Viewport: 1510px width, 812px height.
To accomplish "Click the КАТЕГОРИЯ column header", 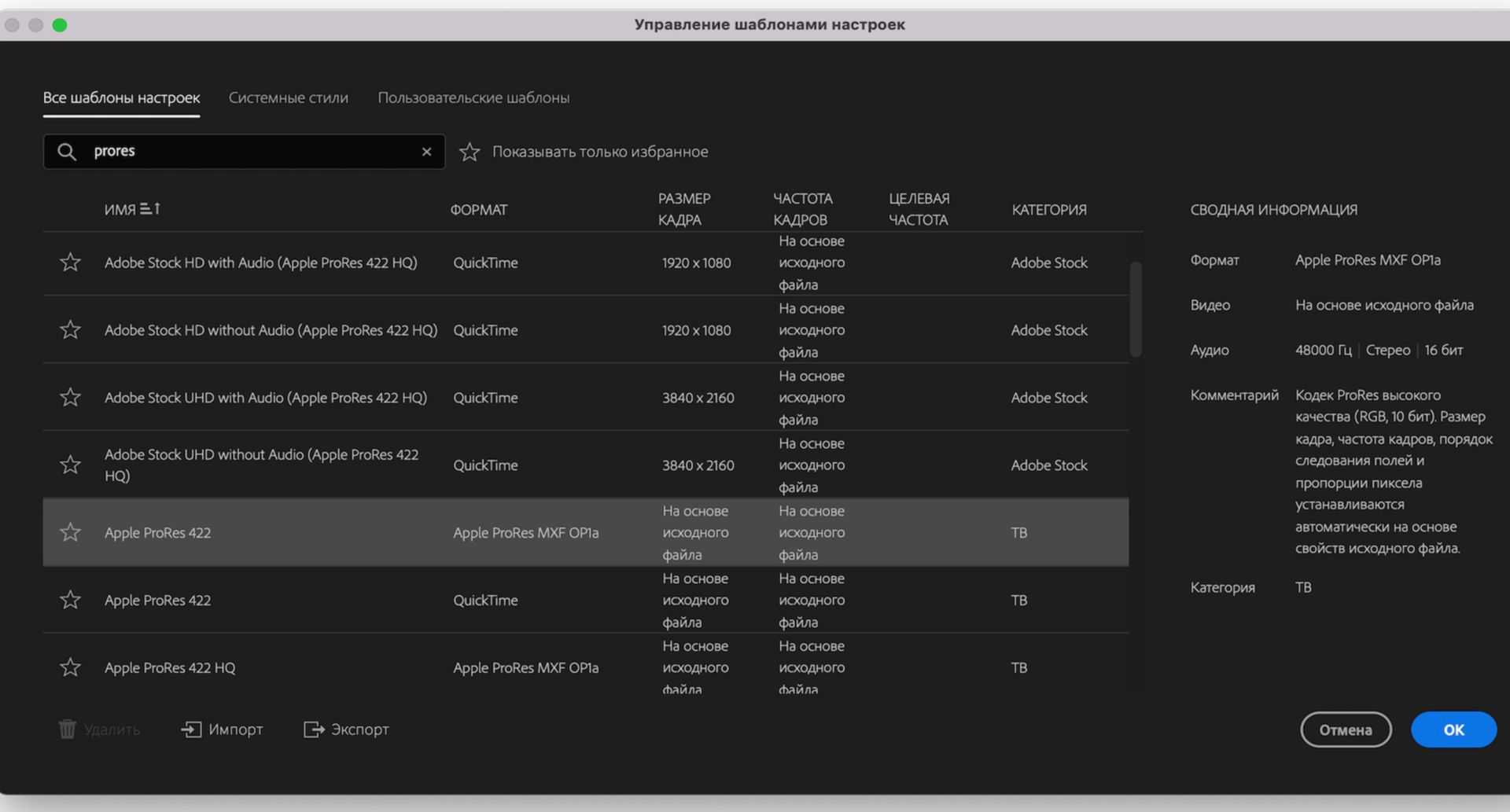I will (x=1049, y=209).
